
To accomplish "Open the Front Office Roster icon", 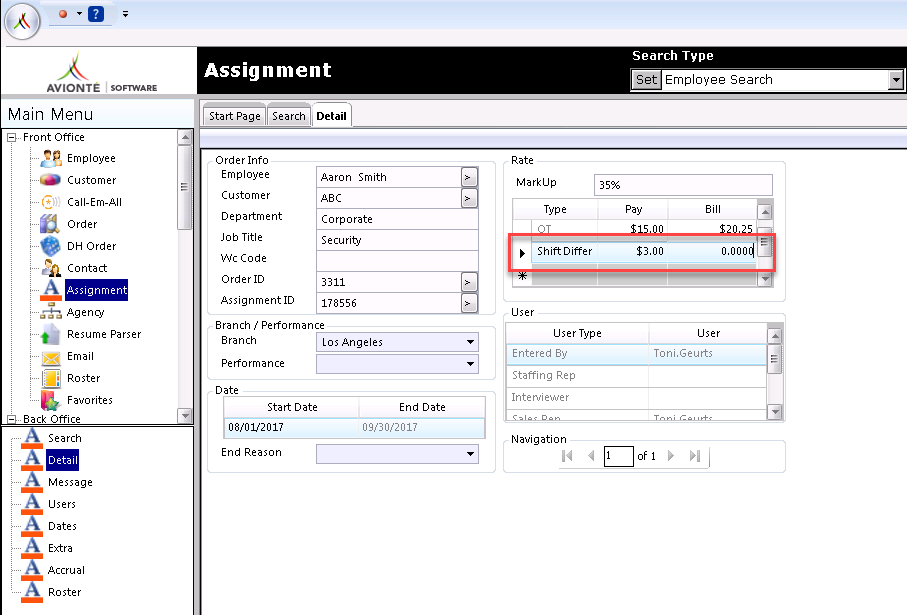I will coord(51,378).
